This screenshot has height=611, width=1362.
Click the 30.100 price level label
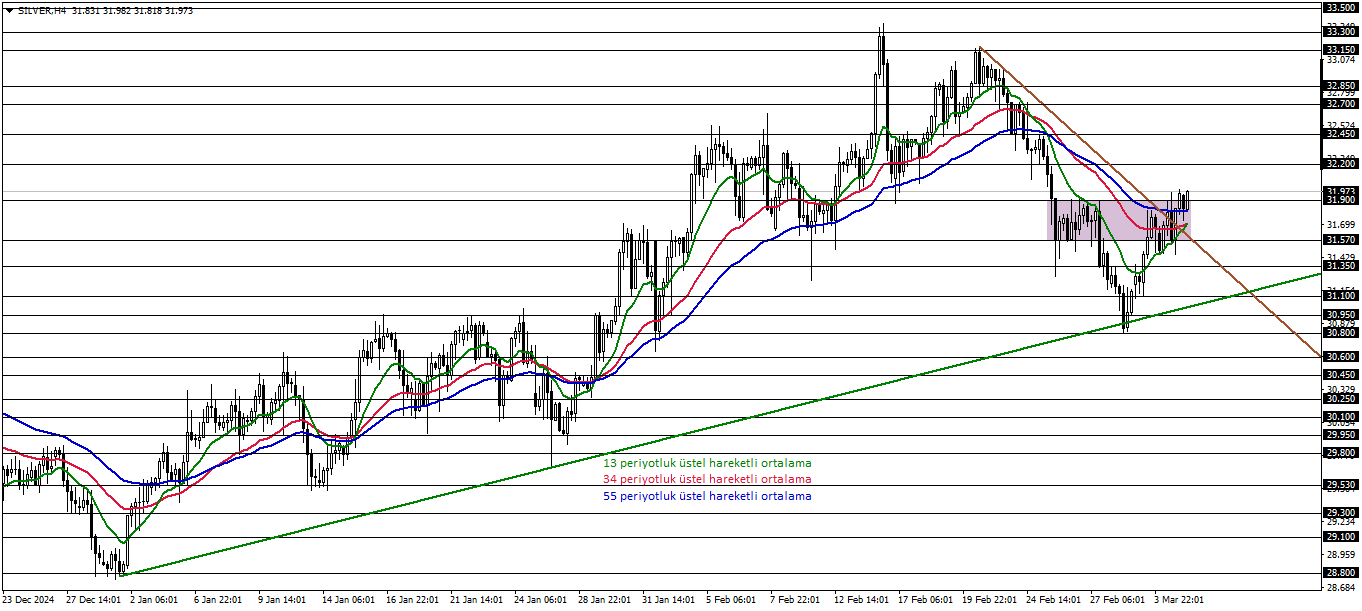1340,417
